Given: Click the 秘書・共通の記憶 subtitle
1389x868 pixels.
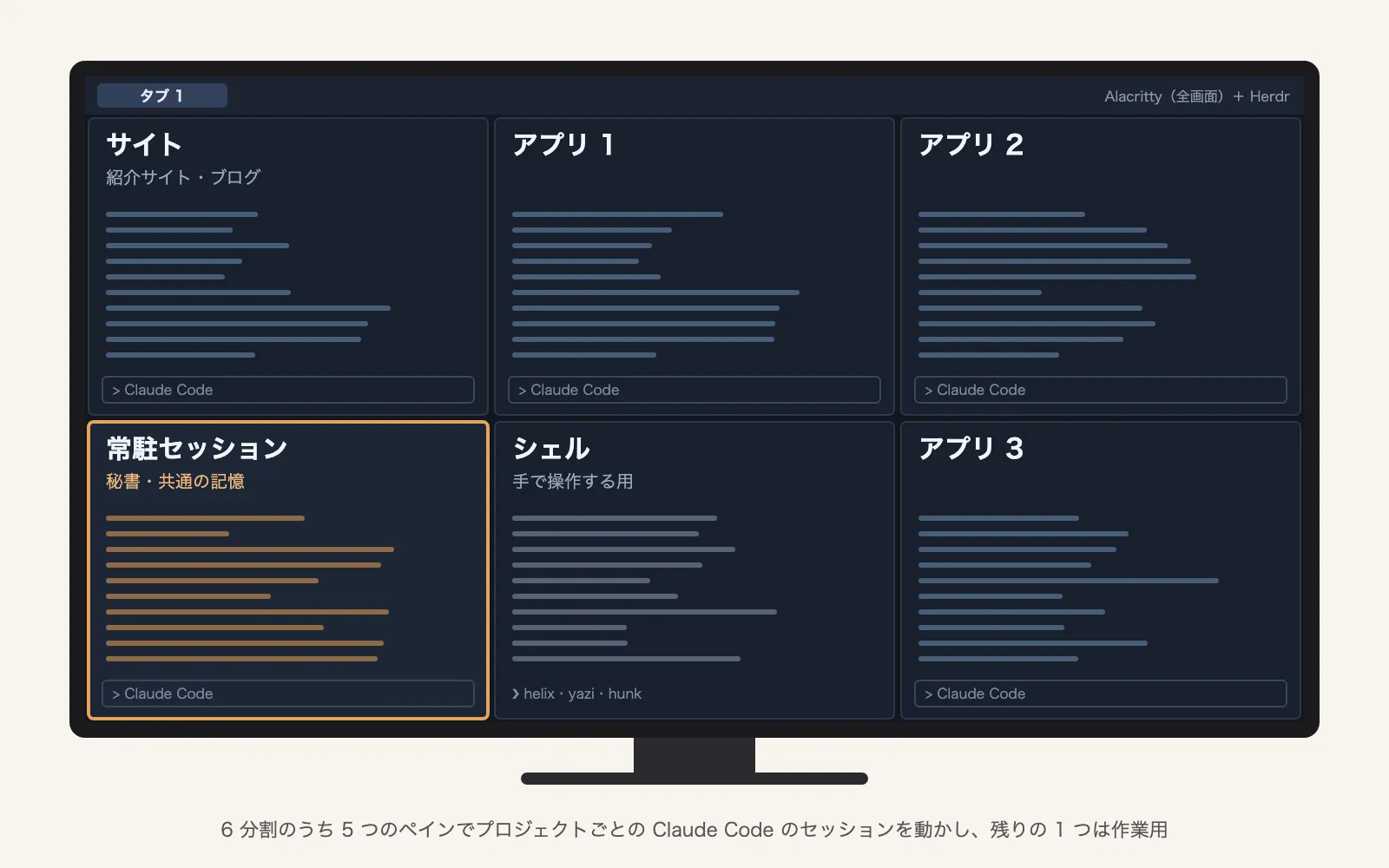Looking at the screenshot, I should 175,481.
